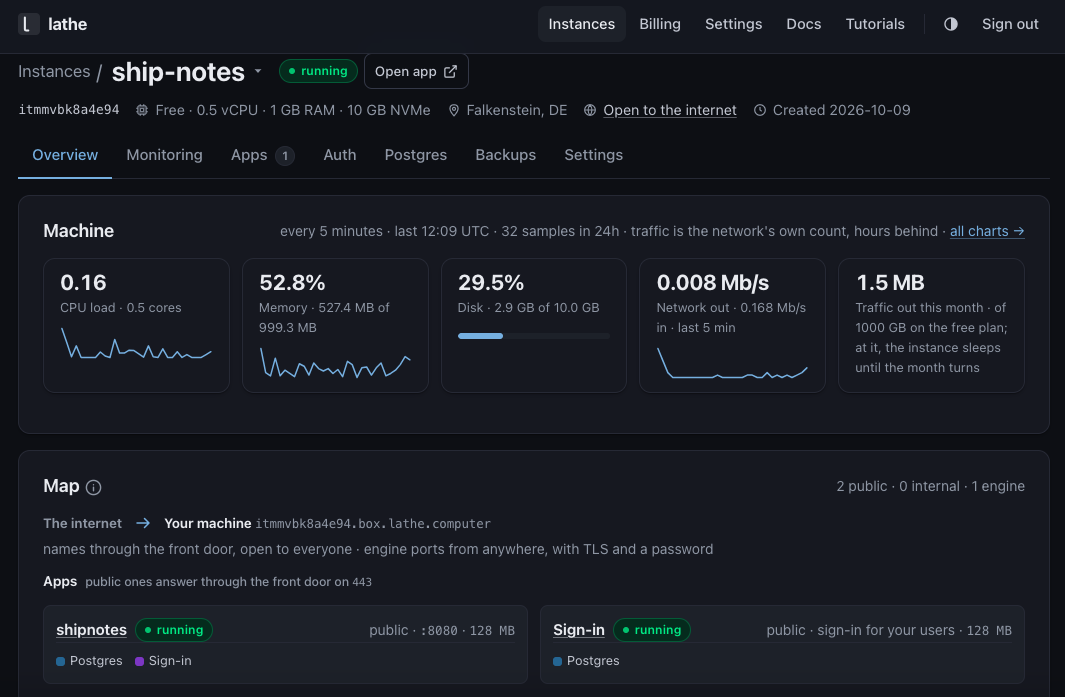1065x697 pixels.
Task: Click the purple Sign-in square in shipnotes card
Action: [139, 661]
